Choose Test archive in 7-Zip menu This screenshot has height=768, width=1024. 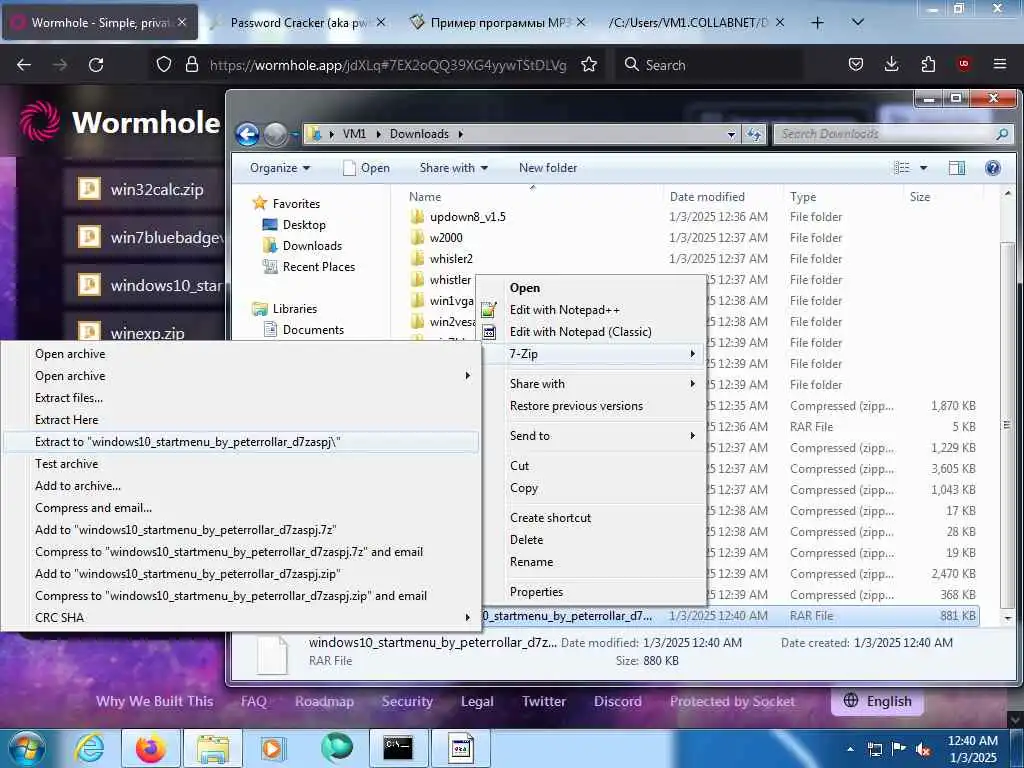pos(240,464)
